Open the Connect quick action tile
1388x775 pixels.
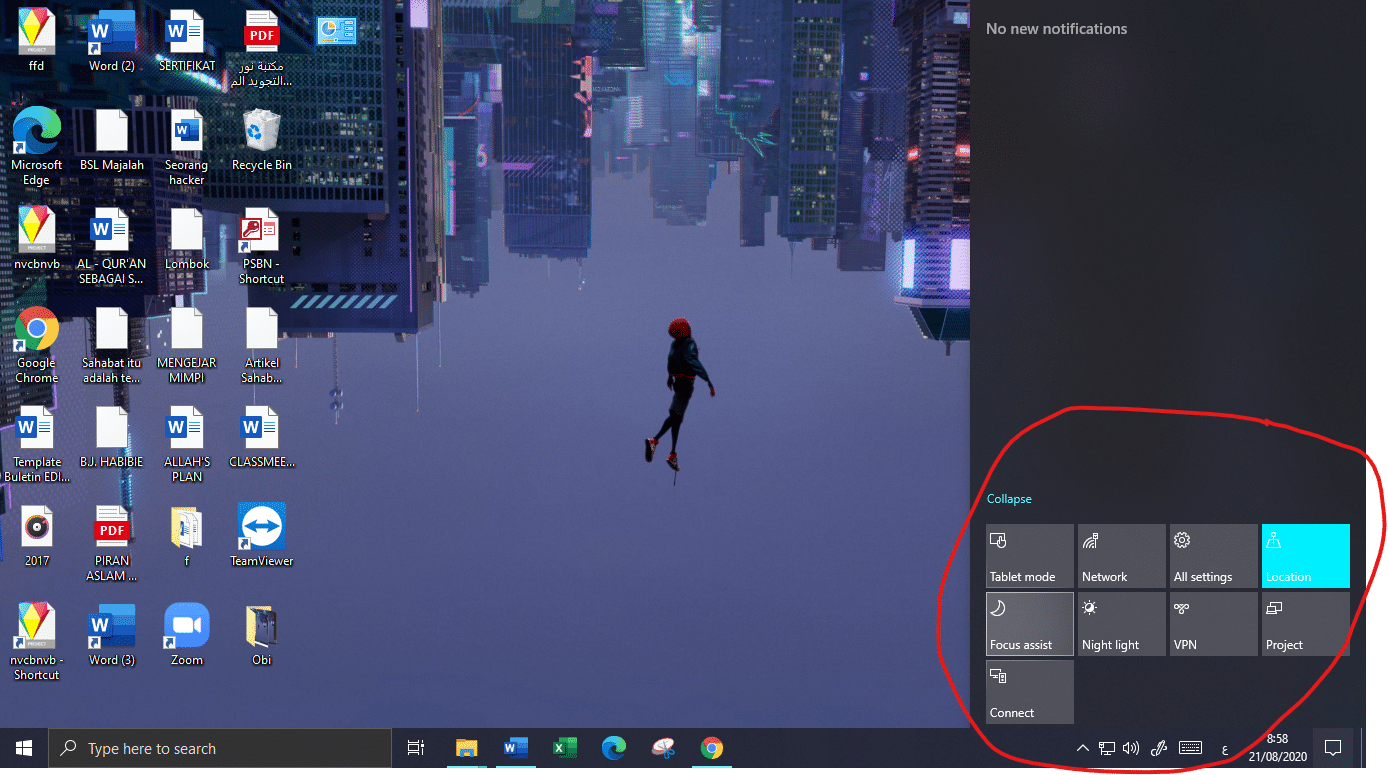pos(1030,692)
